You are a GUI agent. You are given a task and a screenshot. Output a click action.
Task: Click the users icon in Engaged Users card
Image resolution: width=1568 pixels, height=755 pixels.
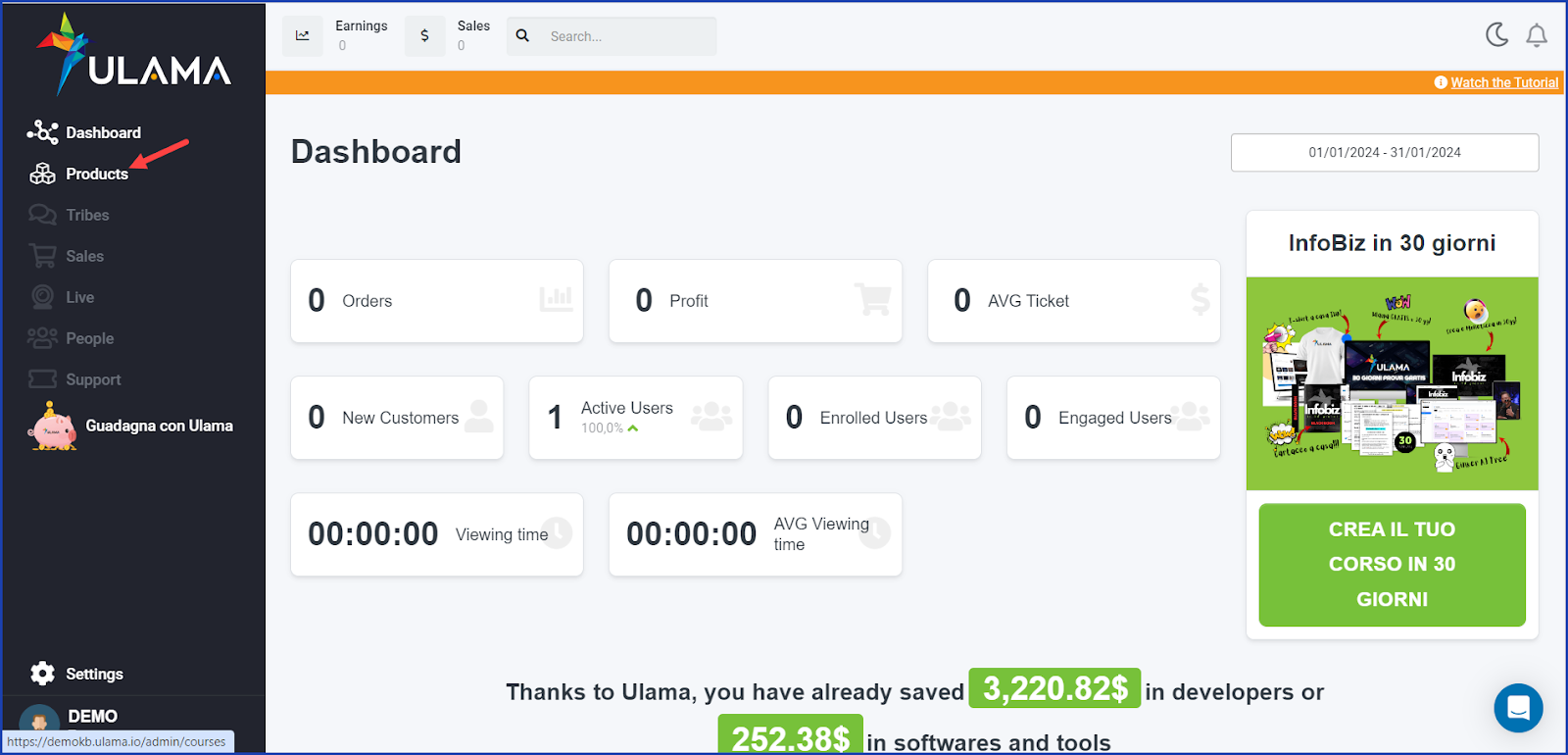1190,416
